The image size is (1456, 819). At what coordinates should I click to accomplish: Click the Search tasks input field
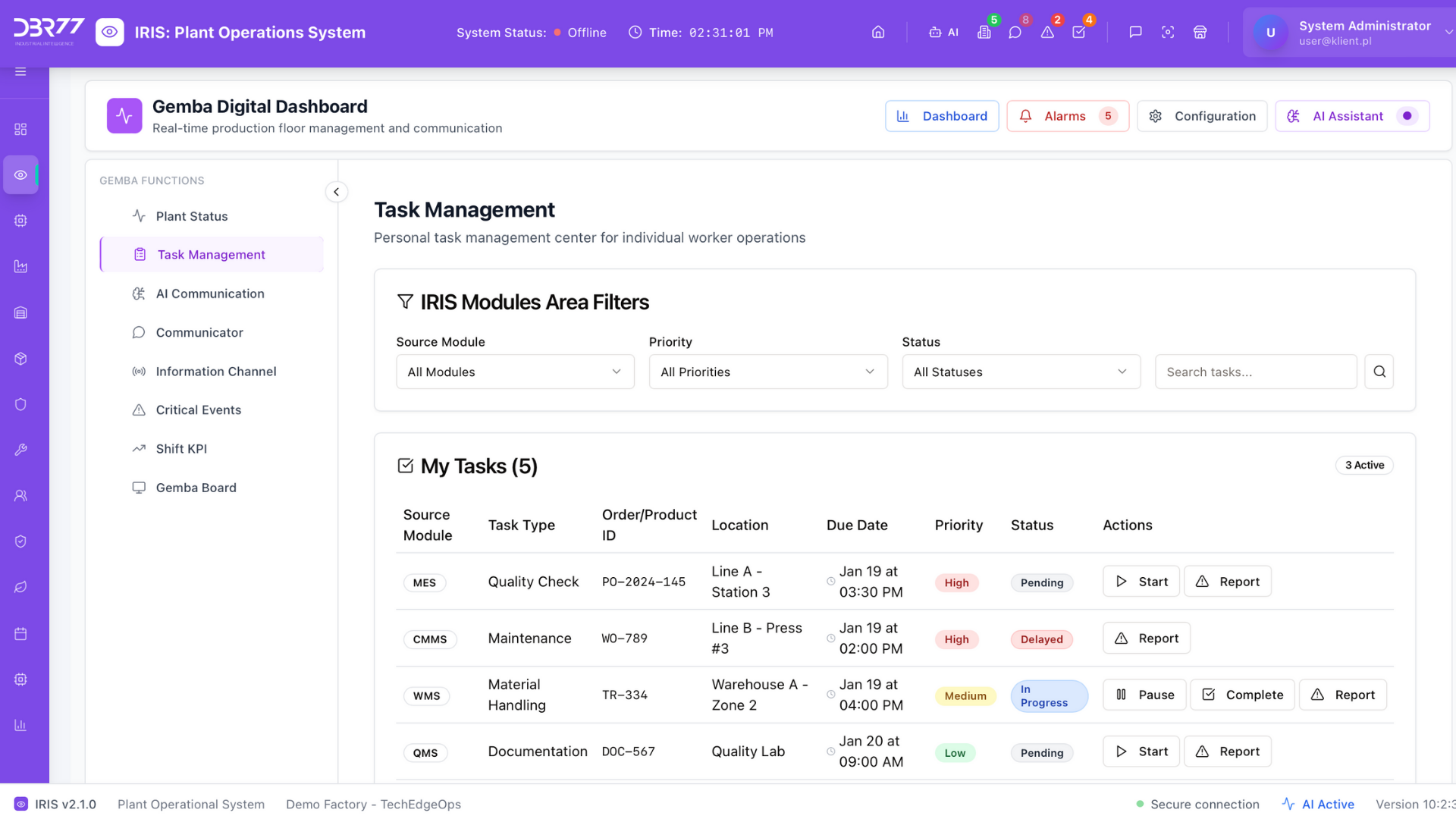click(x=1255, y=372)
